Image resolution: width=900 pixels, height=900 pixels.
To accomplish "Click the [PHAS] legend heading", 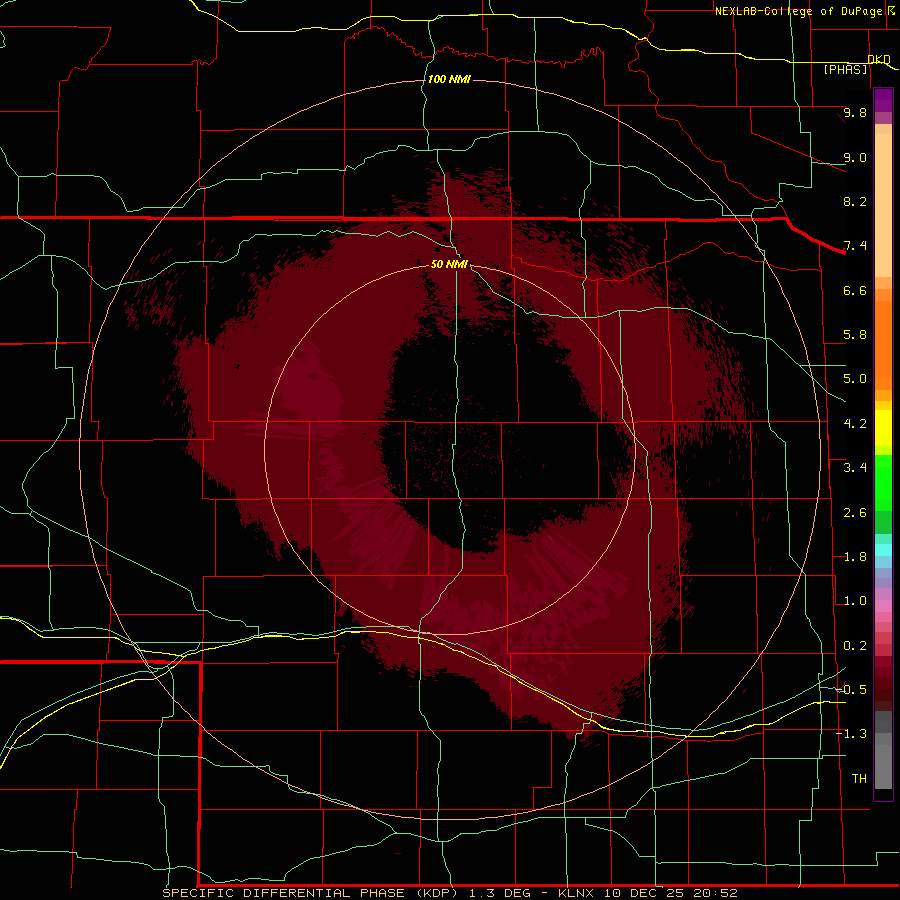I will click(x=845, y=69).
